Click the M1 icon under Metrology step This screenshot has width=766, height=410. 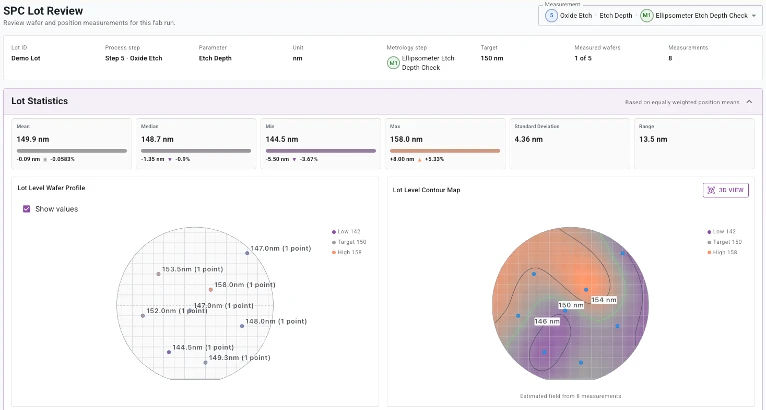coord(393,63)
